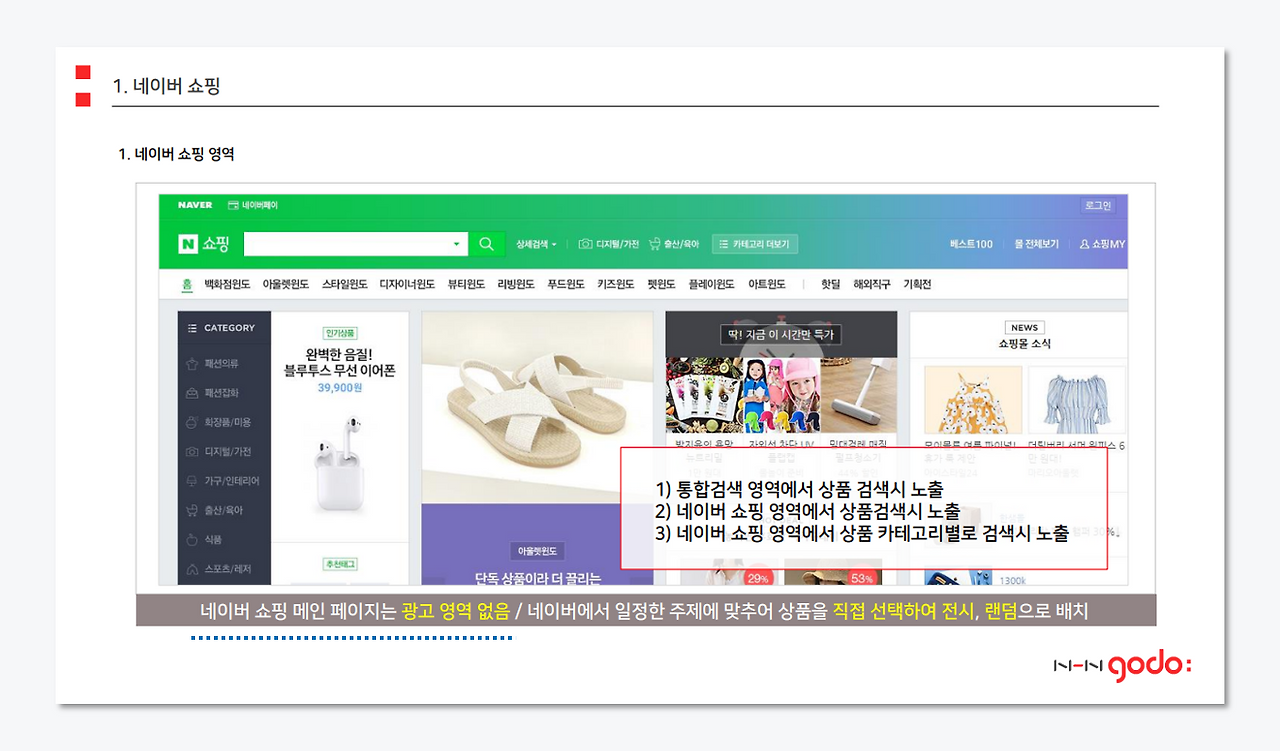Screen dimensions: 1280x751
Task: Expand the 상세검색 dropdown
Action: tap(536, 244)
